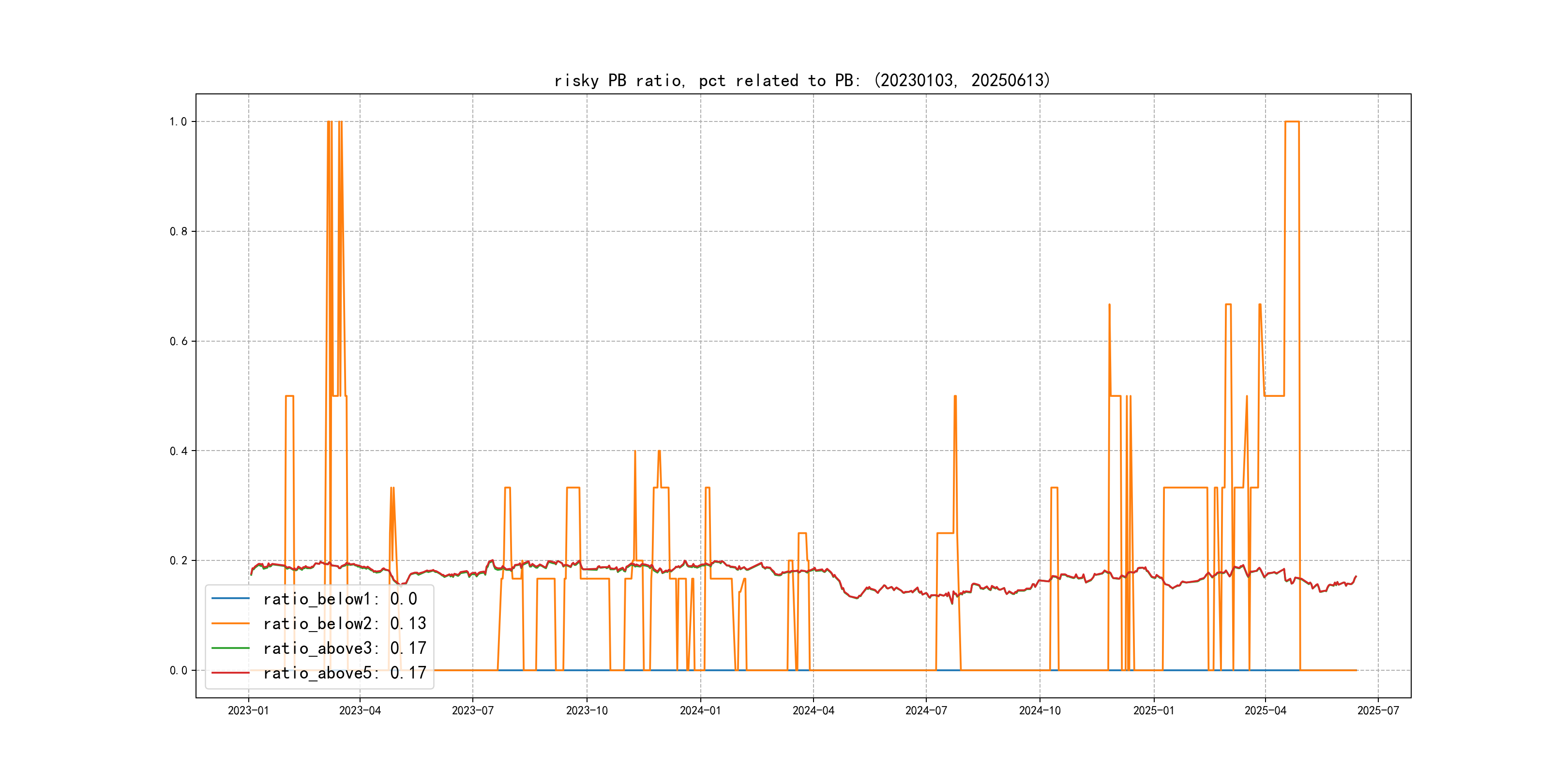Viewport: 1568px width, 784px height.
Task: Click the 'ratio_below1: 0.0' legend label
Action: coord(340,599)
